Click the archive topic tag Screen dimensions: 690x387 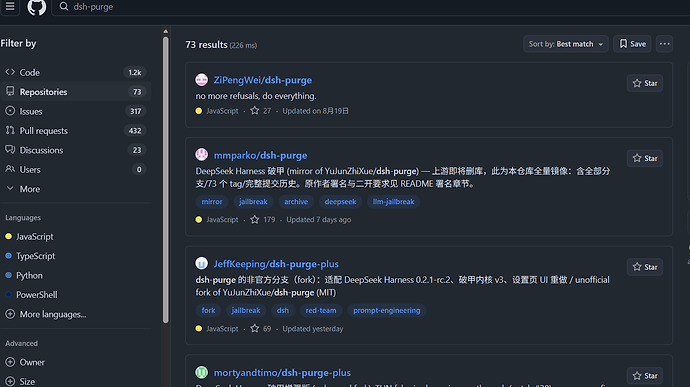pyautogui.click(x=296, y=202)
